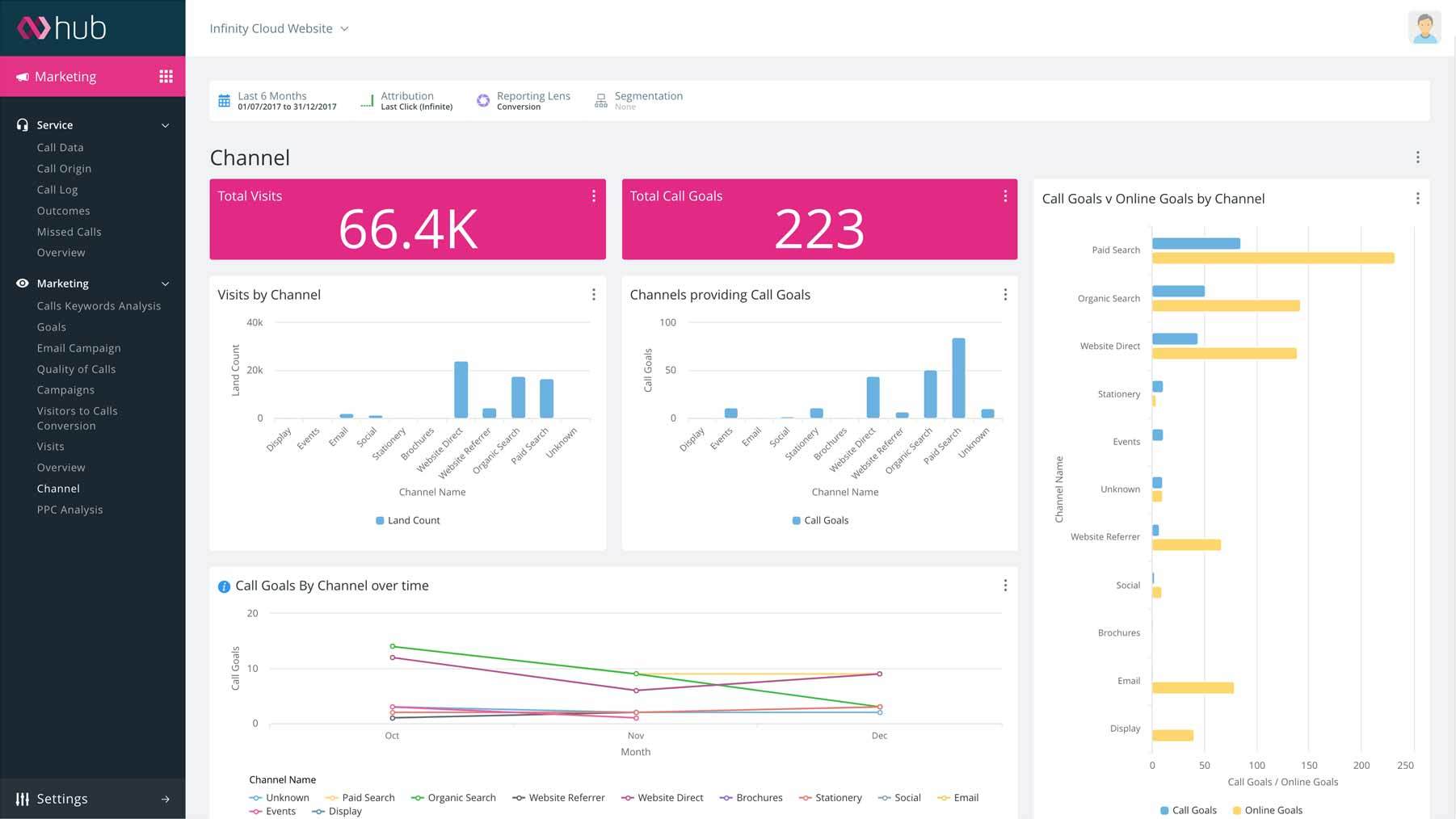Open the apps grid icon beside Marketing
This screenshot has width=1456, height=819.
click(x=166, y=77)
